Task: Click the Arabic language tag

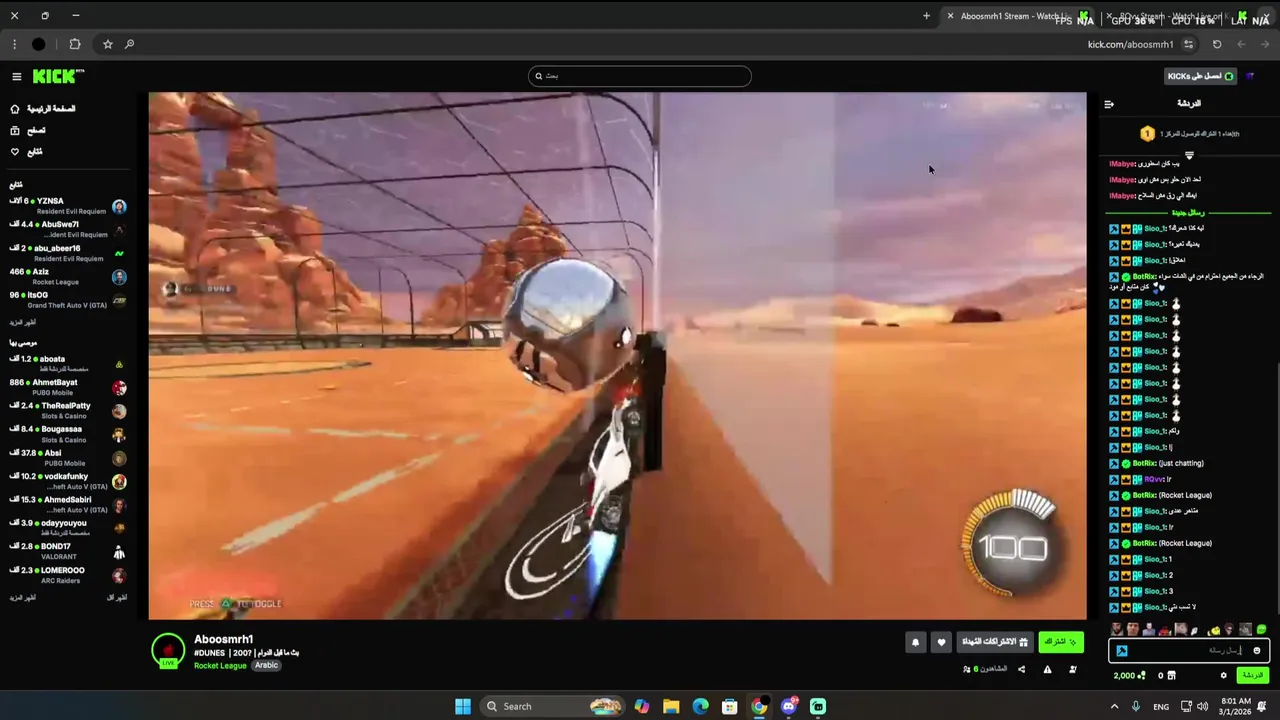Action: point(266,666)
